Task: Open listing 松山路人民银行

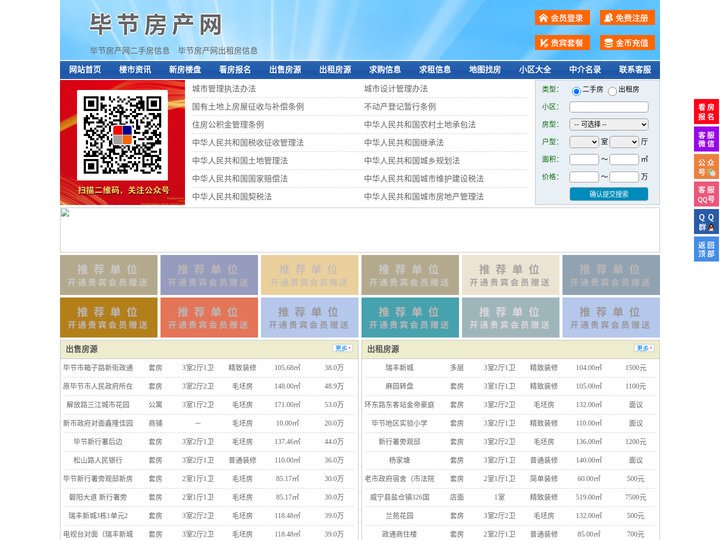Action: pos(98,460)
